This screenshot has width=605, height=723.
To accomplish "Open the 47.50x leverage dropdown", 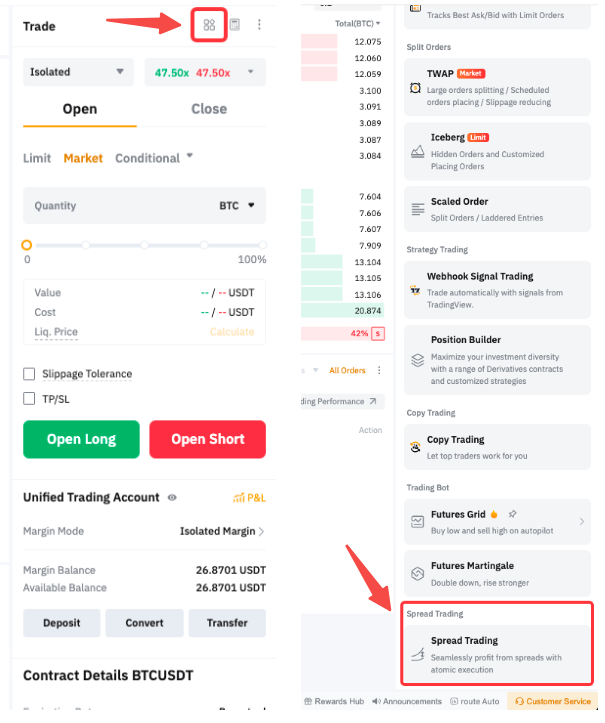I will pos(205,72).
